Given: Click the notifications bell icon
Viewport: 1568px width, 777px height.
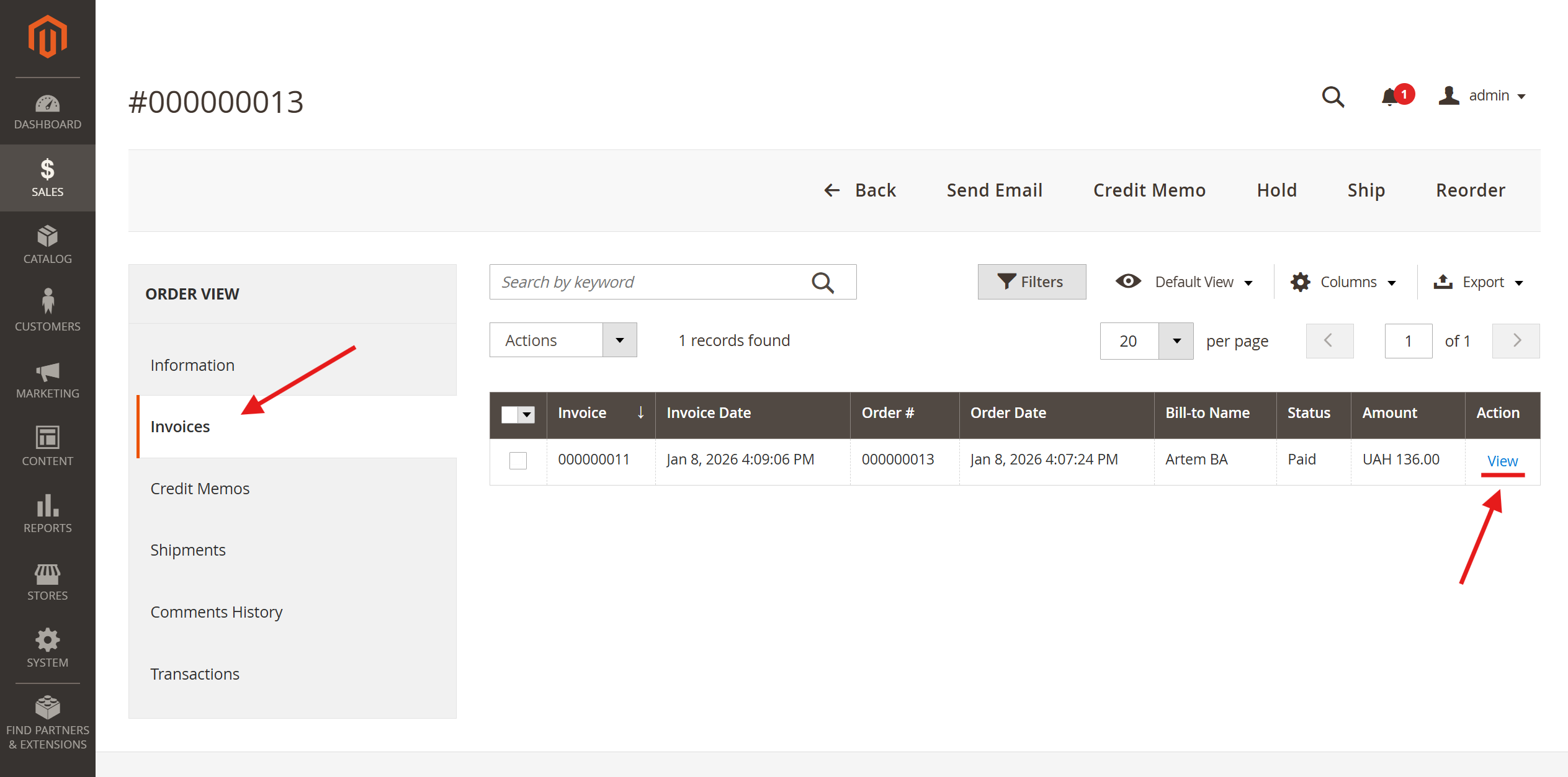Looking at the screenshot, I should (1390, 97).
